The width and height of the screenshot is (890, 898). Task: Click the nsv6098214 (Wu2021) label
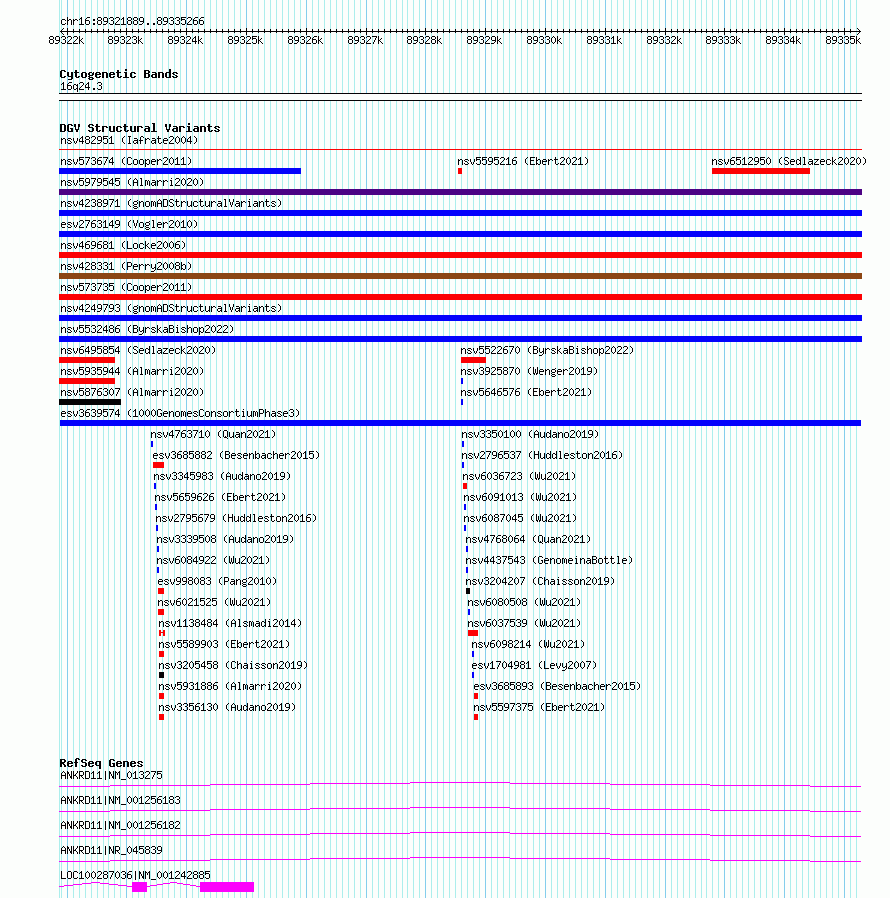pyautogui.click(x=528, y=644)
